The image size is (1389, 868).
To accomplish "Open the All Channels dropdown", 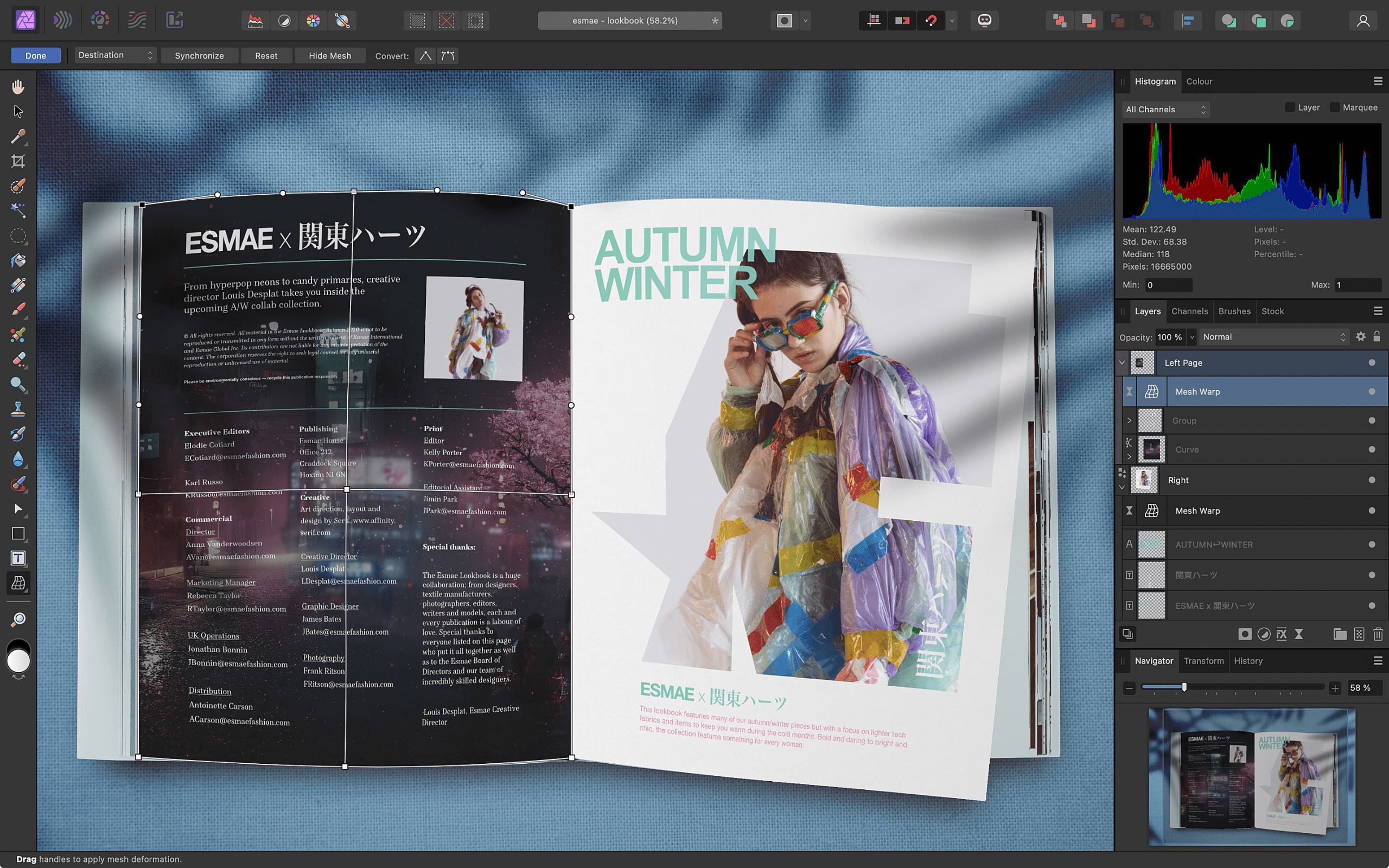I will click(x=1165, y=109).
